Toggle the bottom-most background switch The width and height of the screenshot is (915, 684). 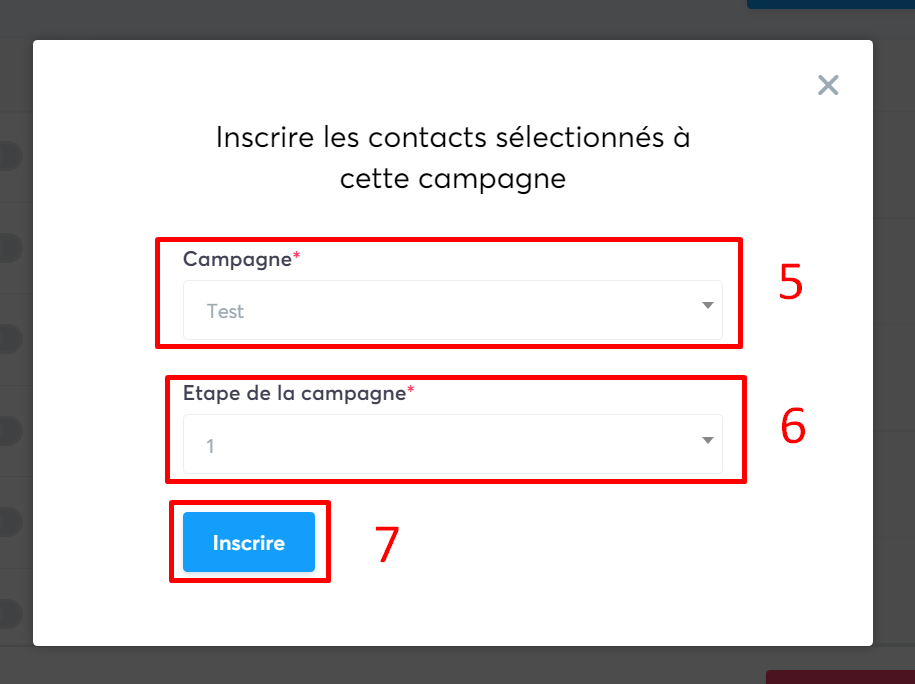5,613
